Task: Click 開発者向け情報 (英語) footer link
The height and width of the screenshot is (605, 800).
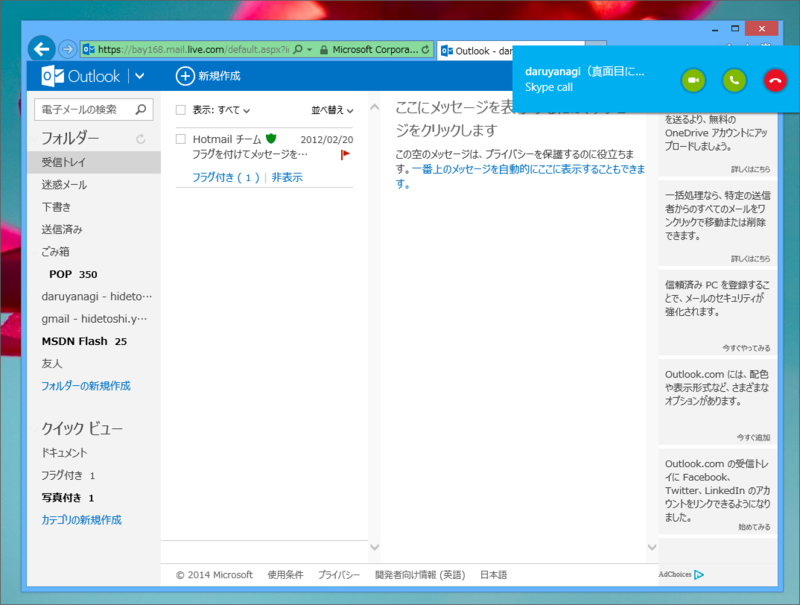Action: pos(420,575)
